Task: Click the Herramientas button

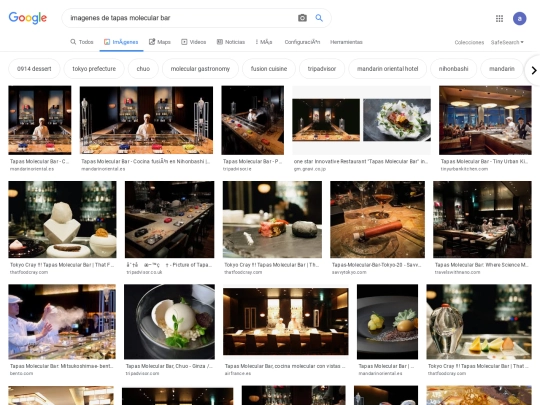Action: [346, 42]
